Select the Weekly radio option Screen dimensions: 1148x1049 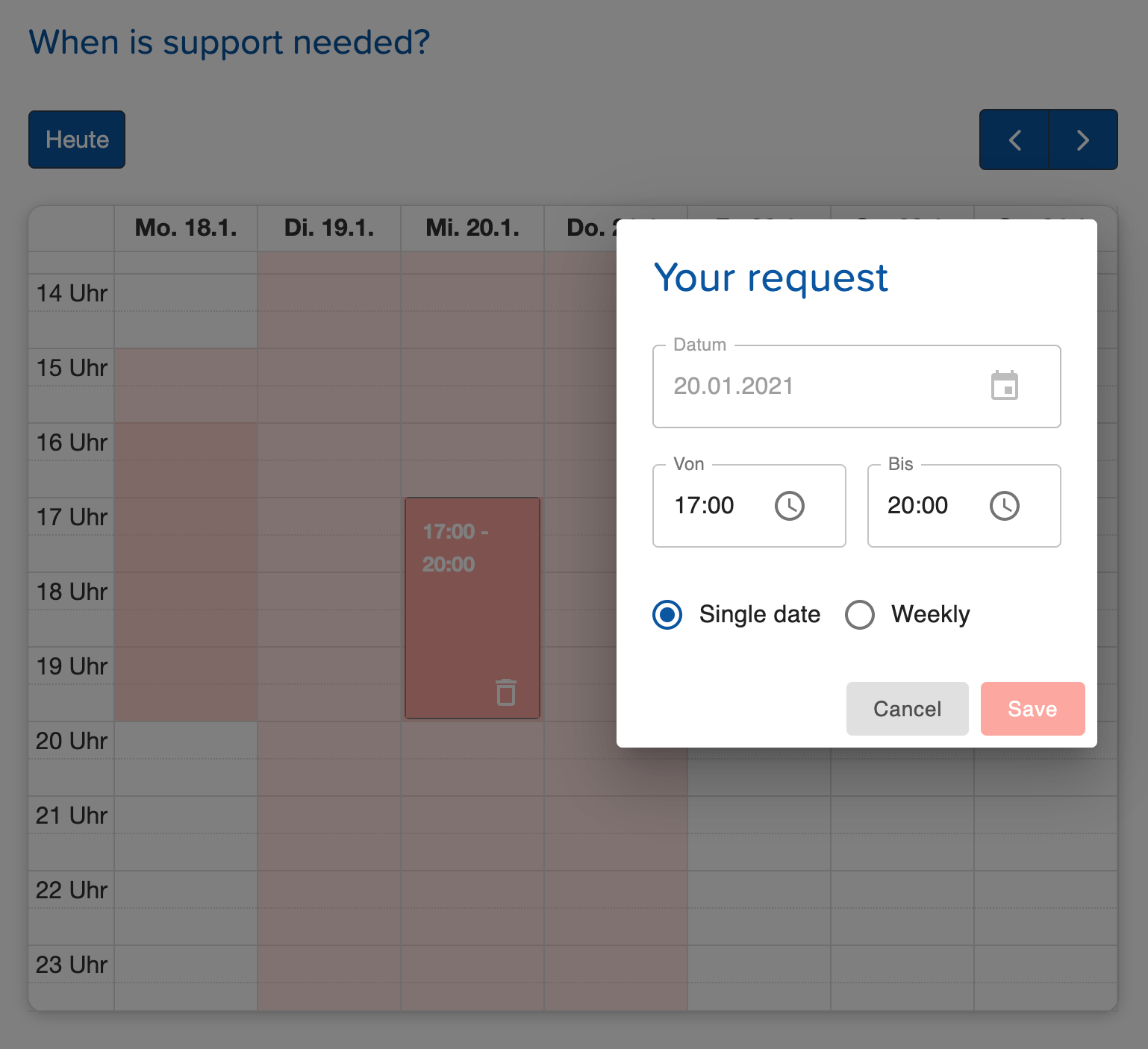[860, 615]
